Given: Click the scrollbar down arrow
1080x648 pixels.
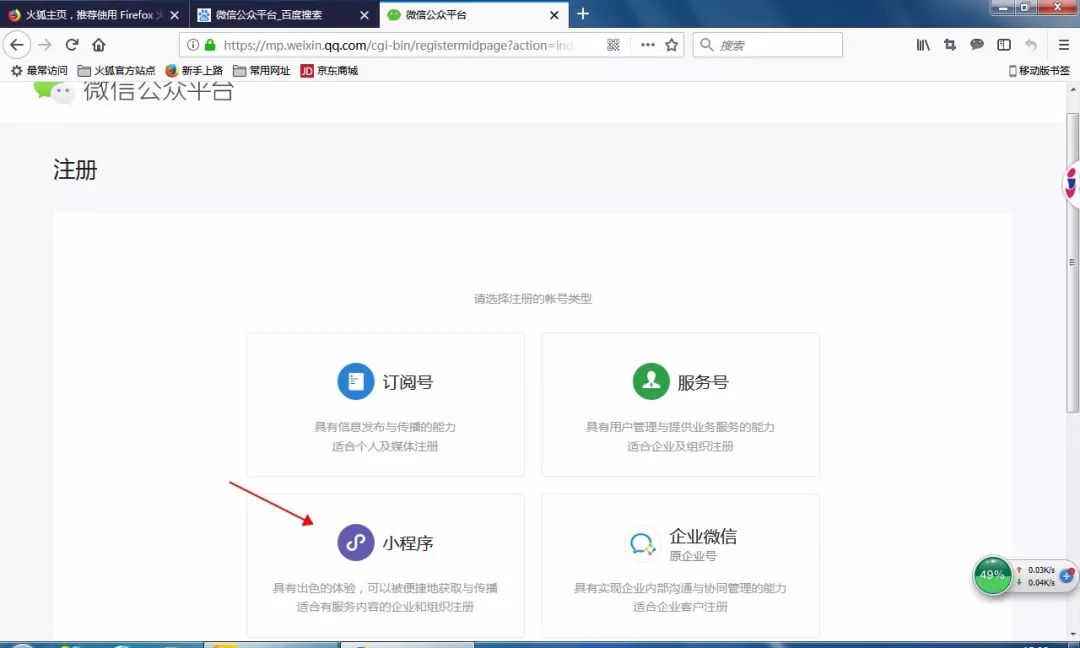Looking at the screenshot, I should (x=1073, y=634).
